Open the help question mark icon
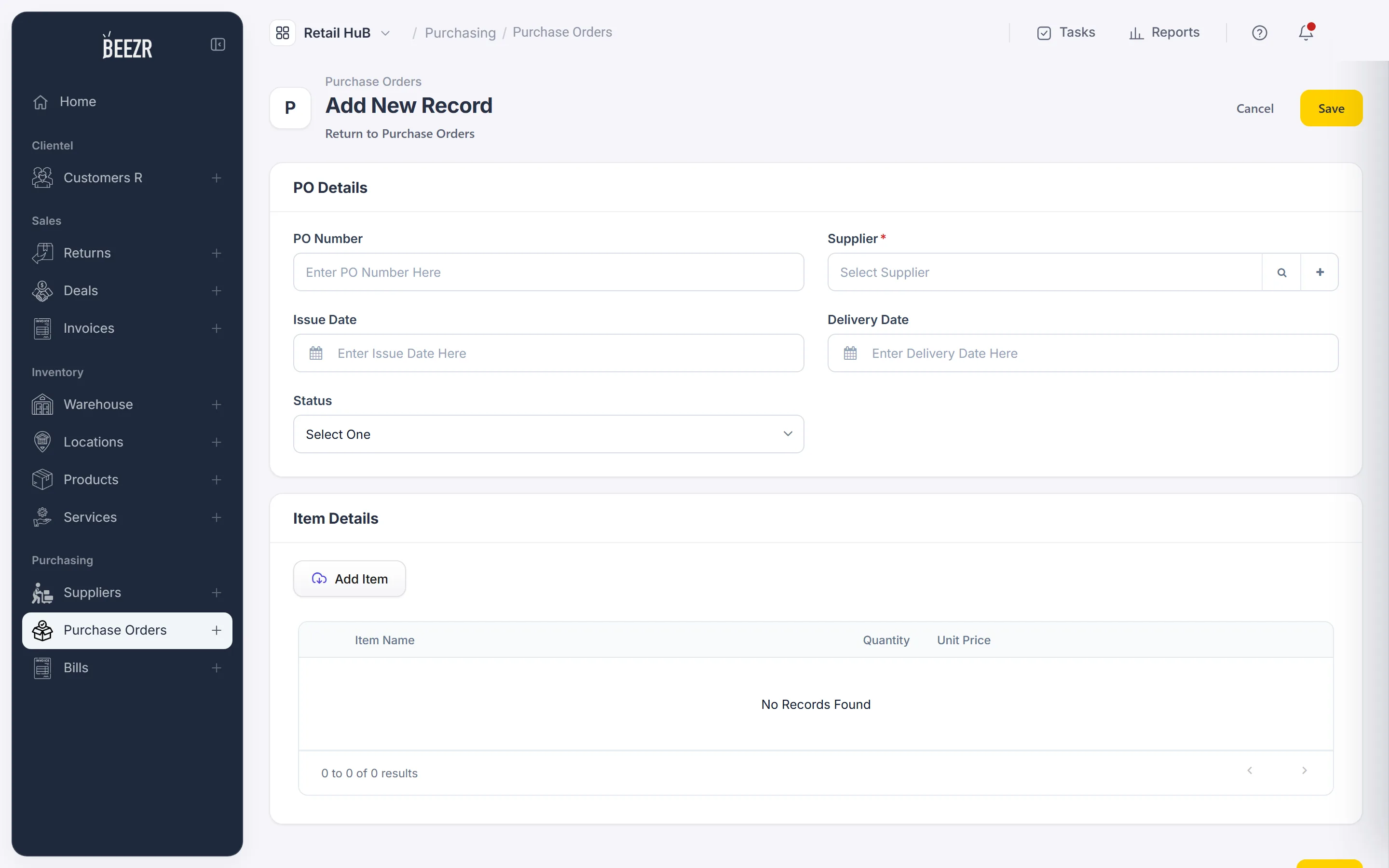 tap(1259, 33)
